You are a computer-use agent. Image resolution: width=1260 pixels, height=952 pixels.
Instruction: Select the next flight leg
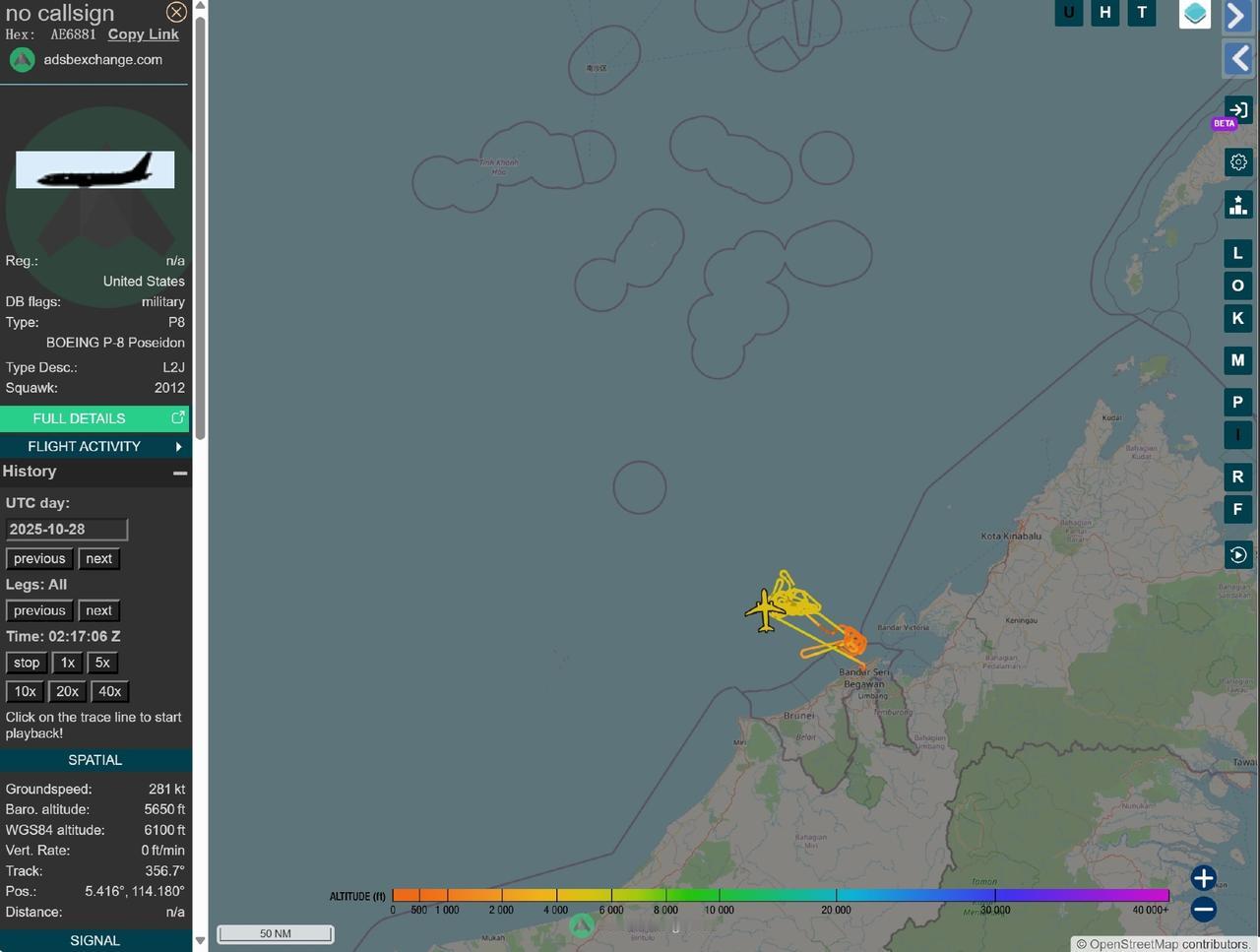pyautogui.click(x=98, y=611)
